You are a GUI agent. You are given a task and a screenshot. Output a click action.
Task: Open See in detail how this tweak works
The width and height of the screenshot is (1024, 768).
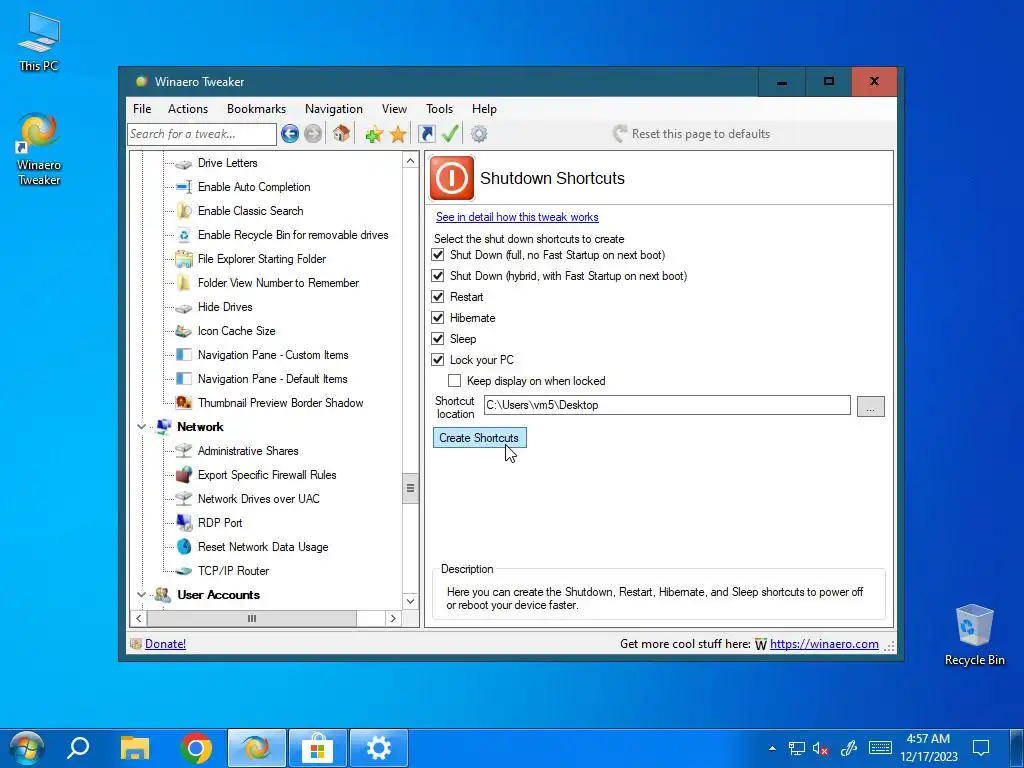coord(517,217)
